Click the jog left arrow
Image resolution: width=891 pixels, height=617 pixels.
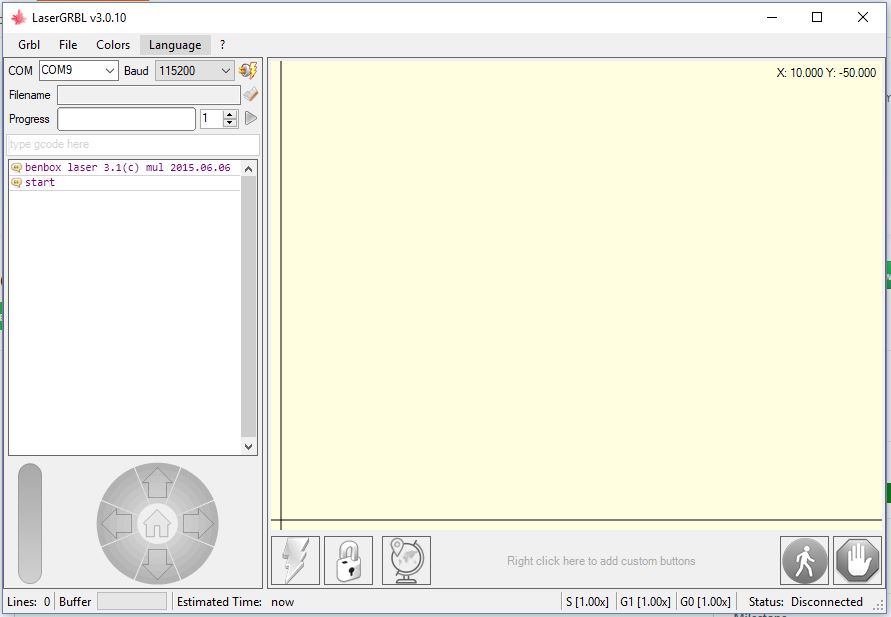pos(116,523)
